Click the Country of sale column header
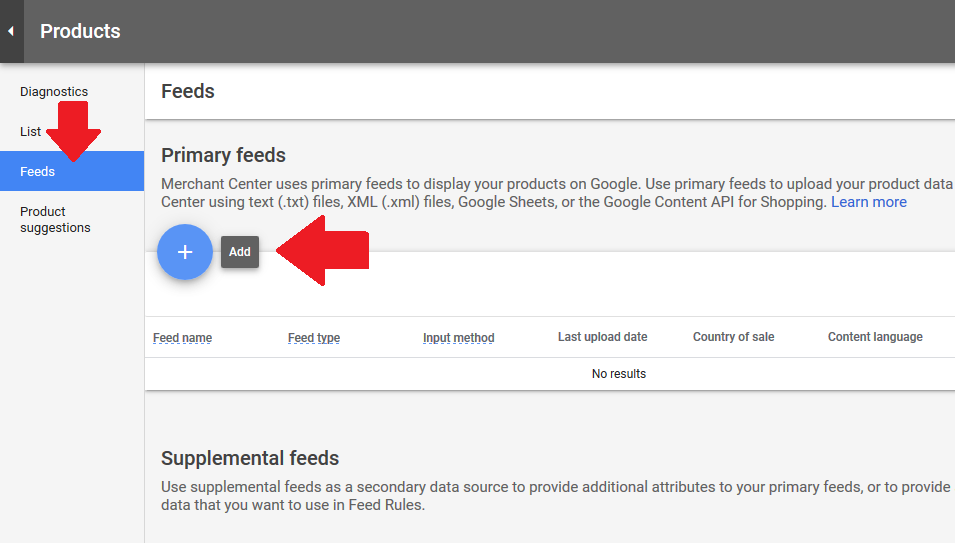This screenshot has width=955, height=543. coord(733,337)
